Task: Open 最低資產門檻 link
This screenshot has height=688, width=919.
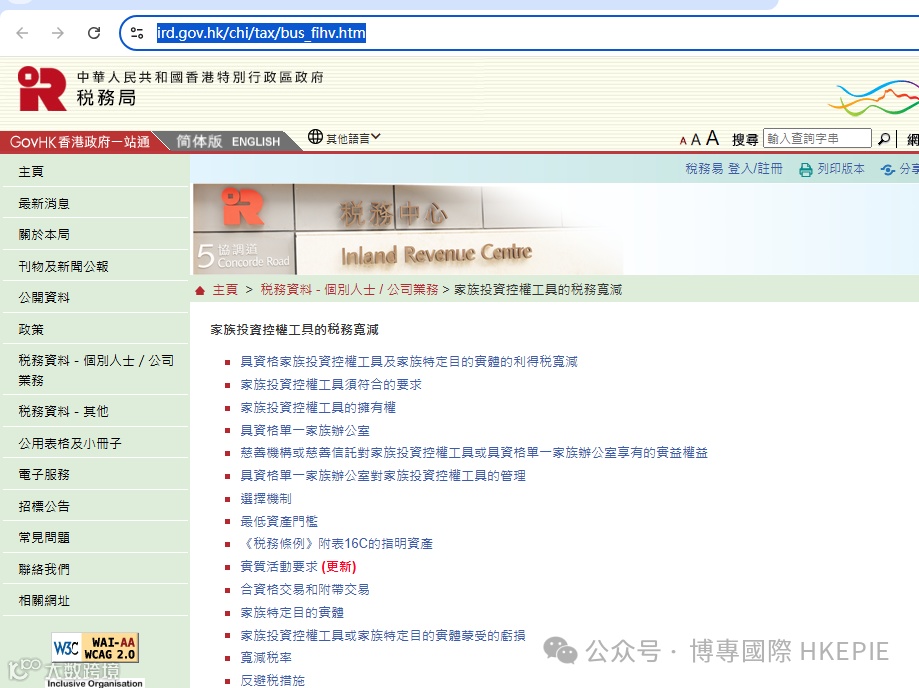Action: [x=279, y=521]
